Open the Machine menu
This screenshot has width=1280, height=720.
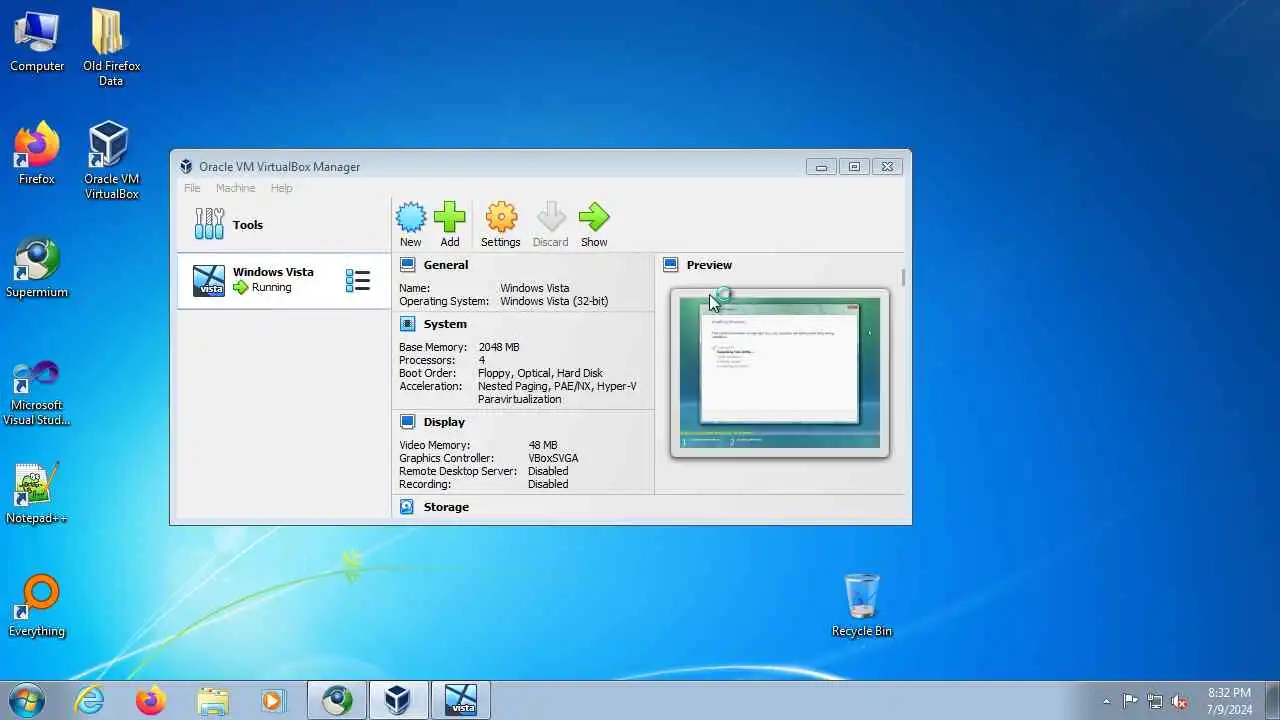(235, 188)
